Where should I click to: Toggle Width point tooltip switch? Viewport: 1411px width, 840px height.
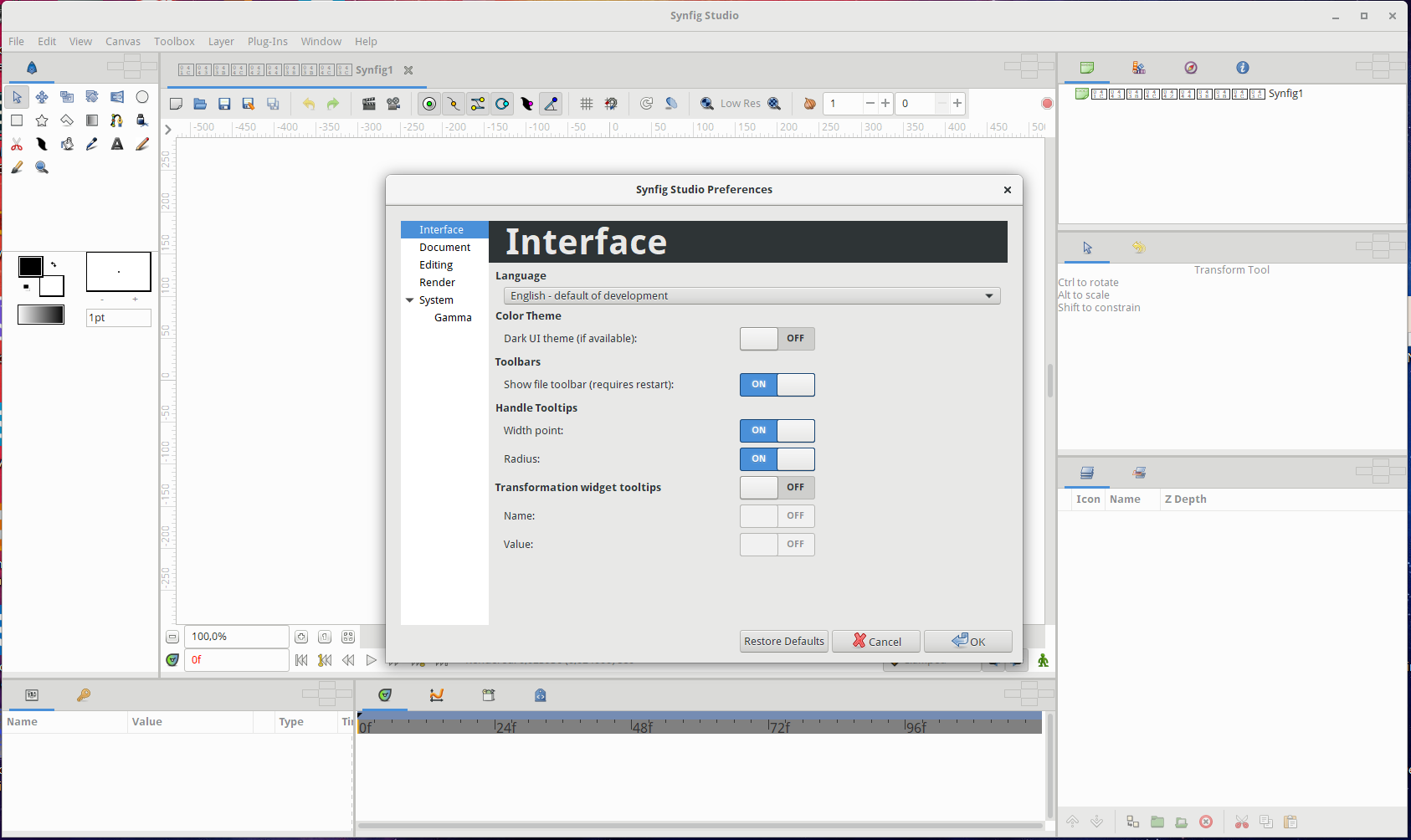[x=777, y=431]
